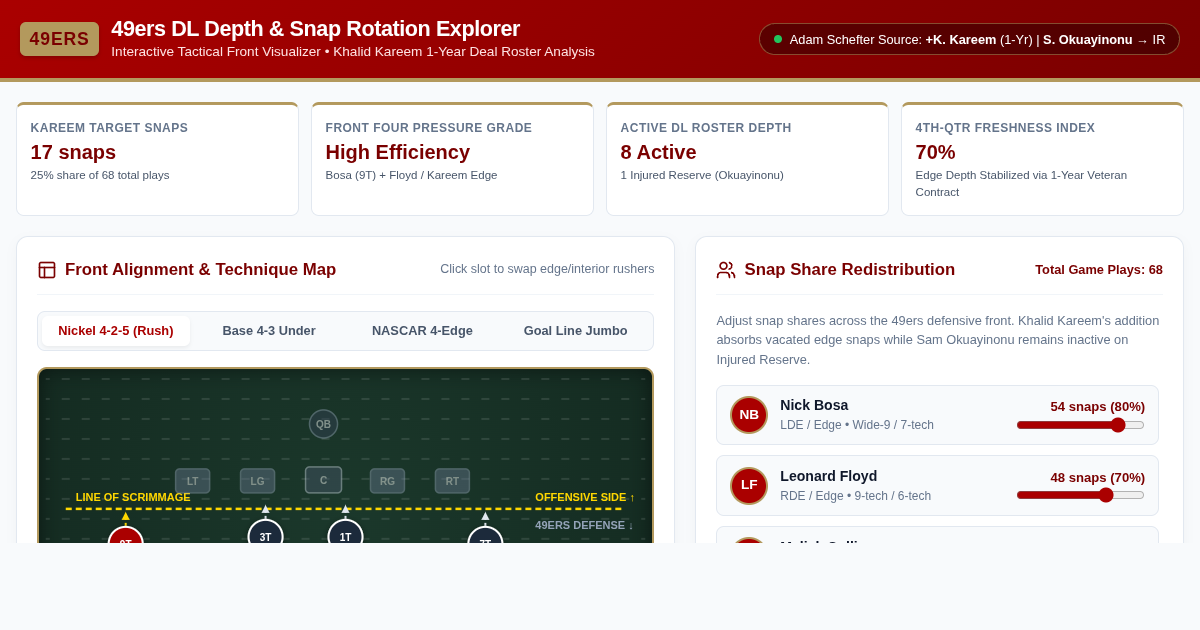The image size is (1200, 630).
Task: Open the Goal Line Jumbo tab
Action: [x=576, y=331]
